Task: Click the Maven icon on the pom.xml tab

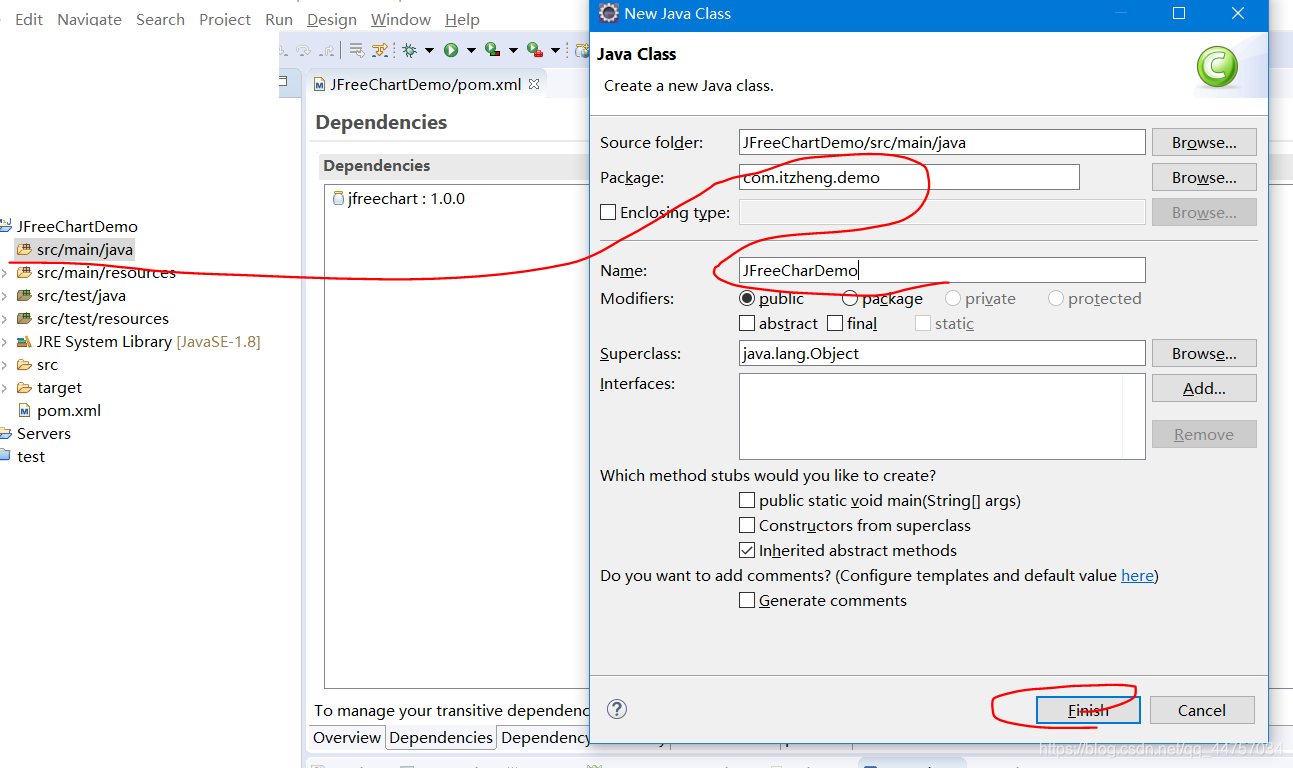Action: 319,84
